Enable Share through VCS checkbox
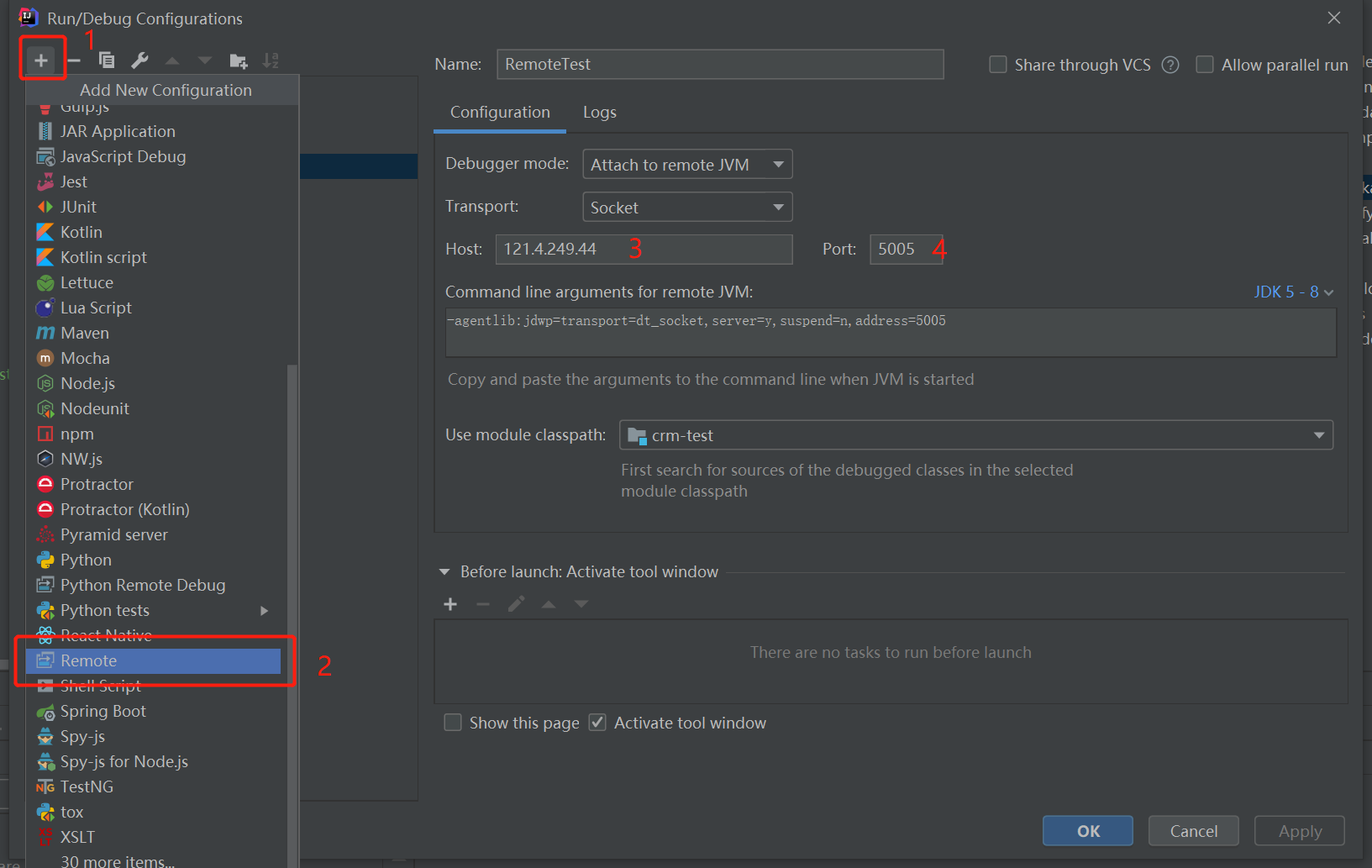Viewport: 1372px width, 868px height. (998, 65)
